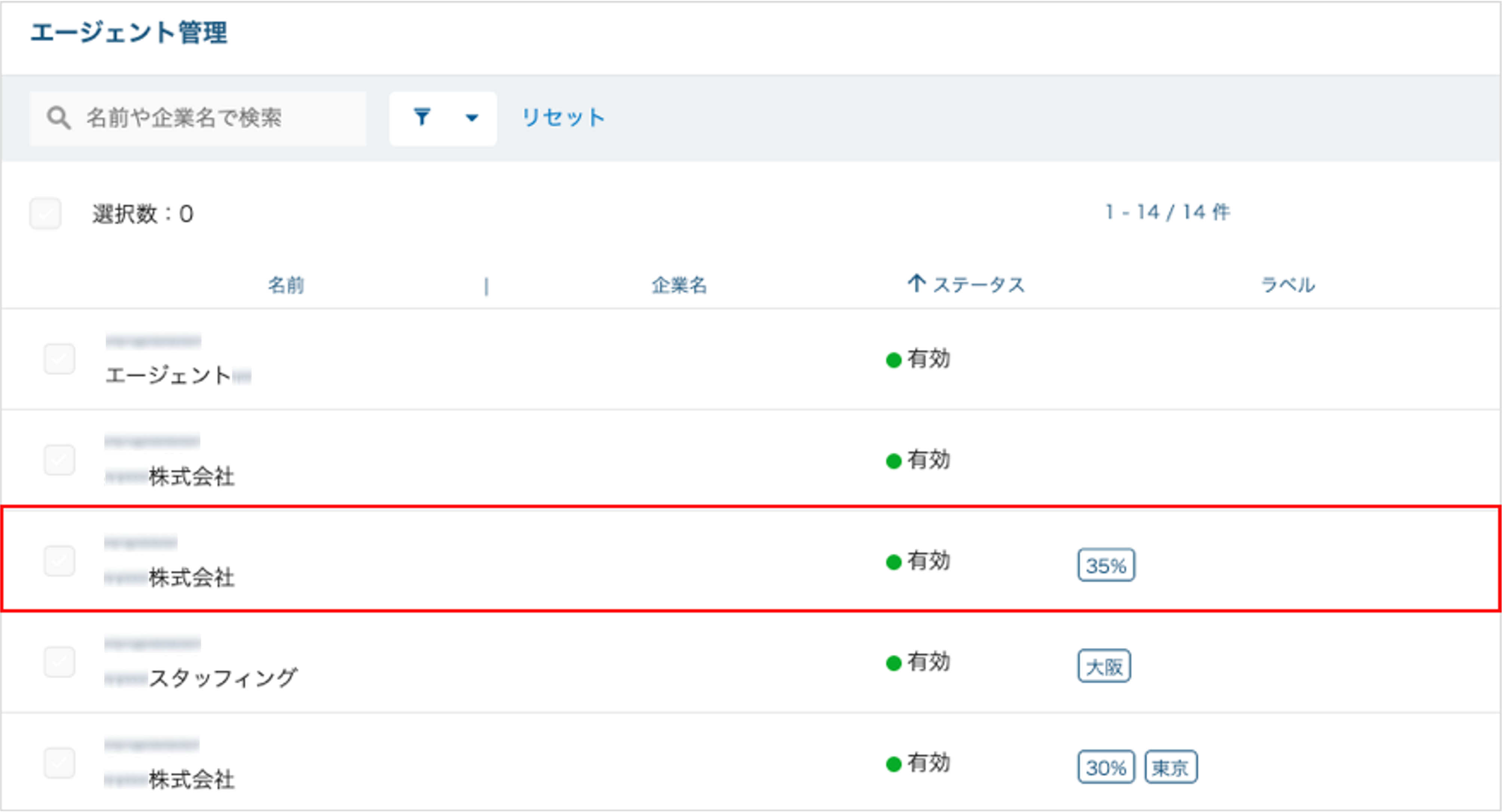Click the 東京 label tag
The height and width of the screenshot is (812, 1503).
pyautogui.click(x=1171, y=766)
